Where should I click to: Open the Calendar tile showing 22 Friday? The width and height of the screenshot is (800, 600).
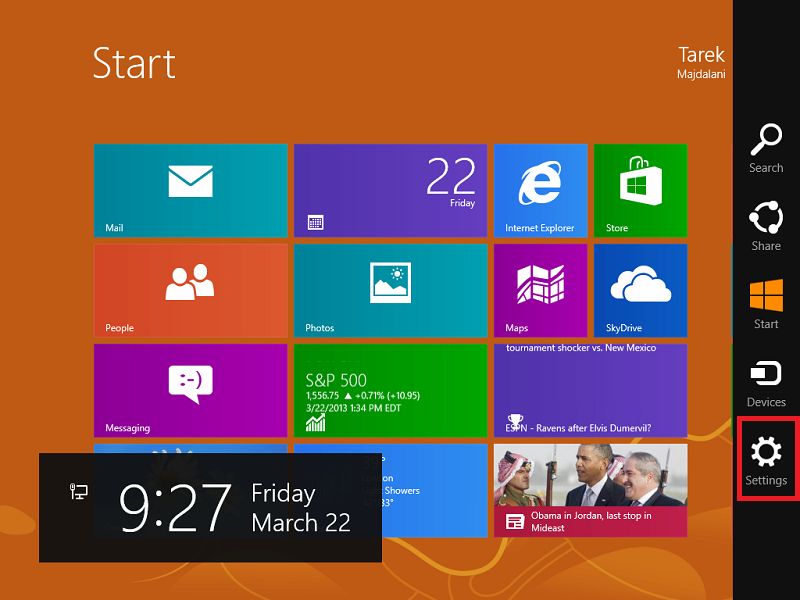390,190
